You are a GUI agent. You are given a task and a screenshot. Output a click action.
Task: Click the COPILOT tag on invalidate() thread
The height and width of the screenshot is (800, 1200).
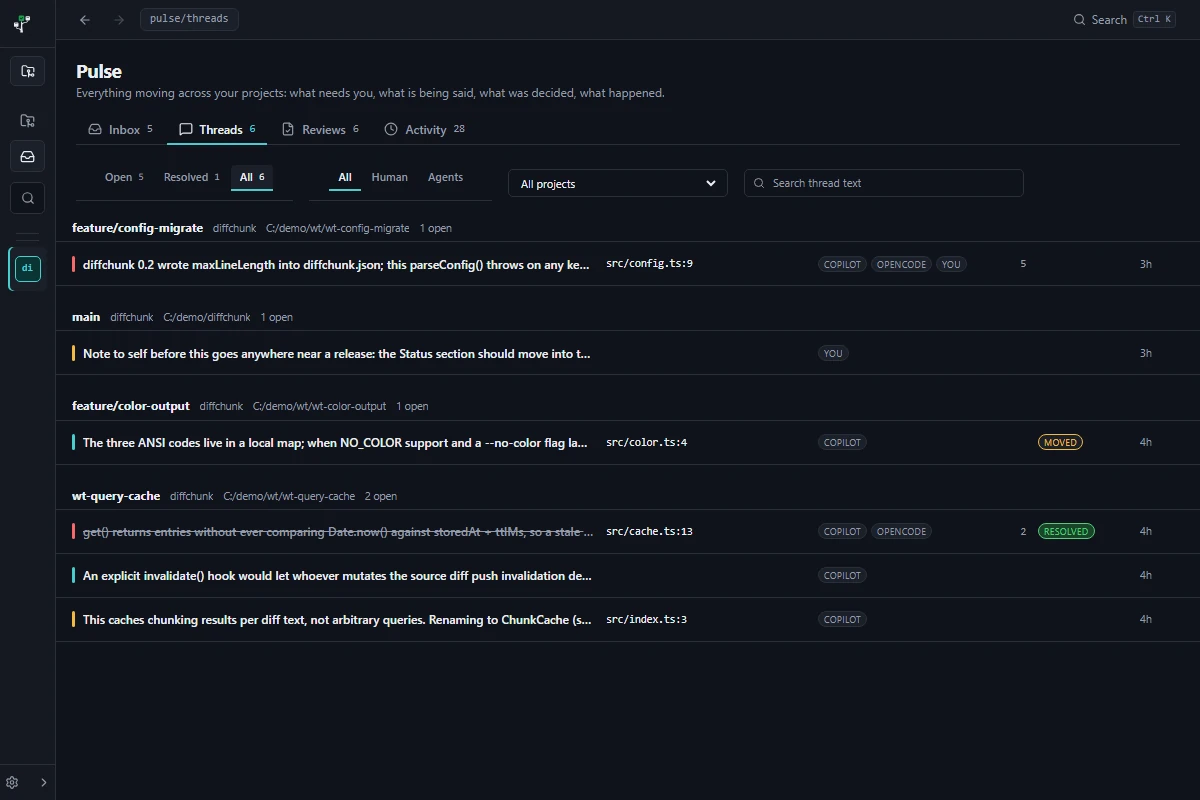click(x=842, y=575)
